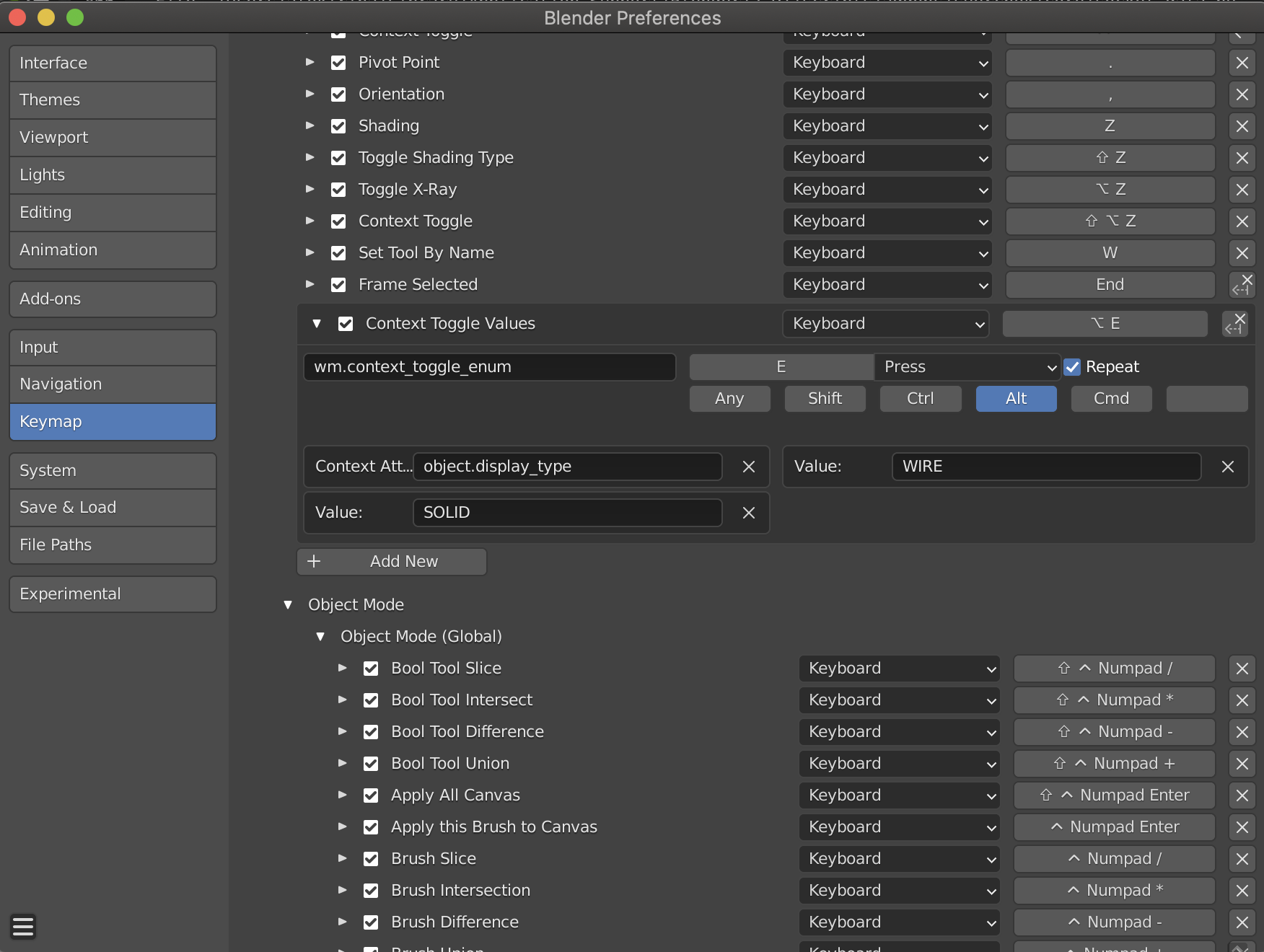Remove the Bool Tool Union keymap item
Viewport: 1264px width, 952px height.
tap(1242, 764)
